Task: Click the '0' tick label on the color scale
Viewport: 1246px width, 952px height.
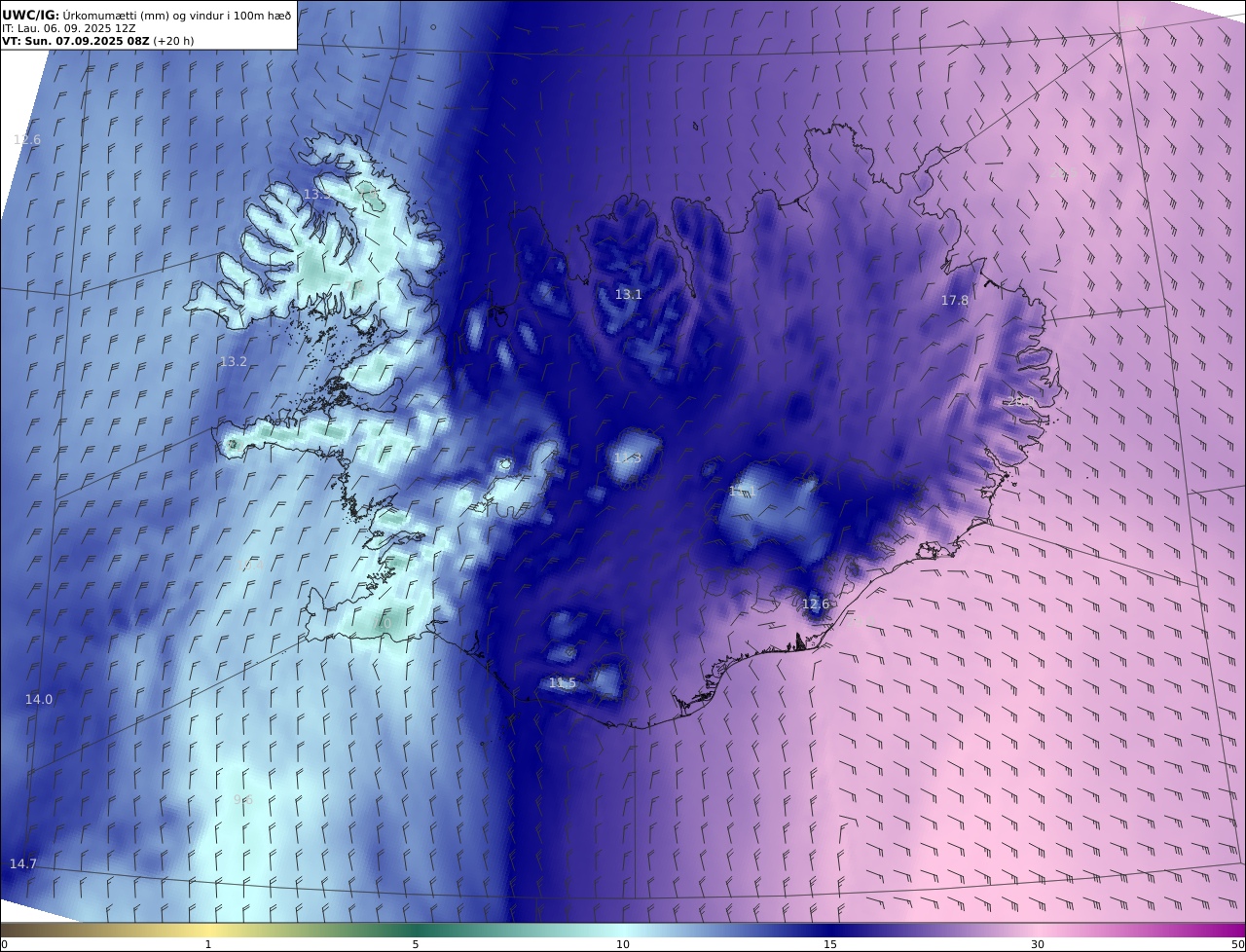Action: coord(4,944)
